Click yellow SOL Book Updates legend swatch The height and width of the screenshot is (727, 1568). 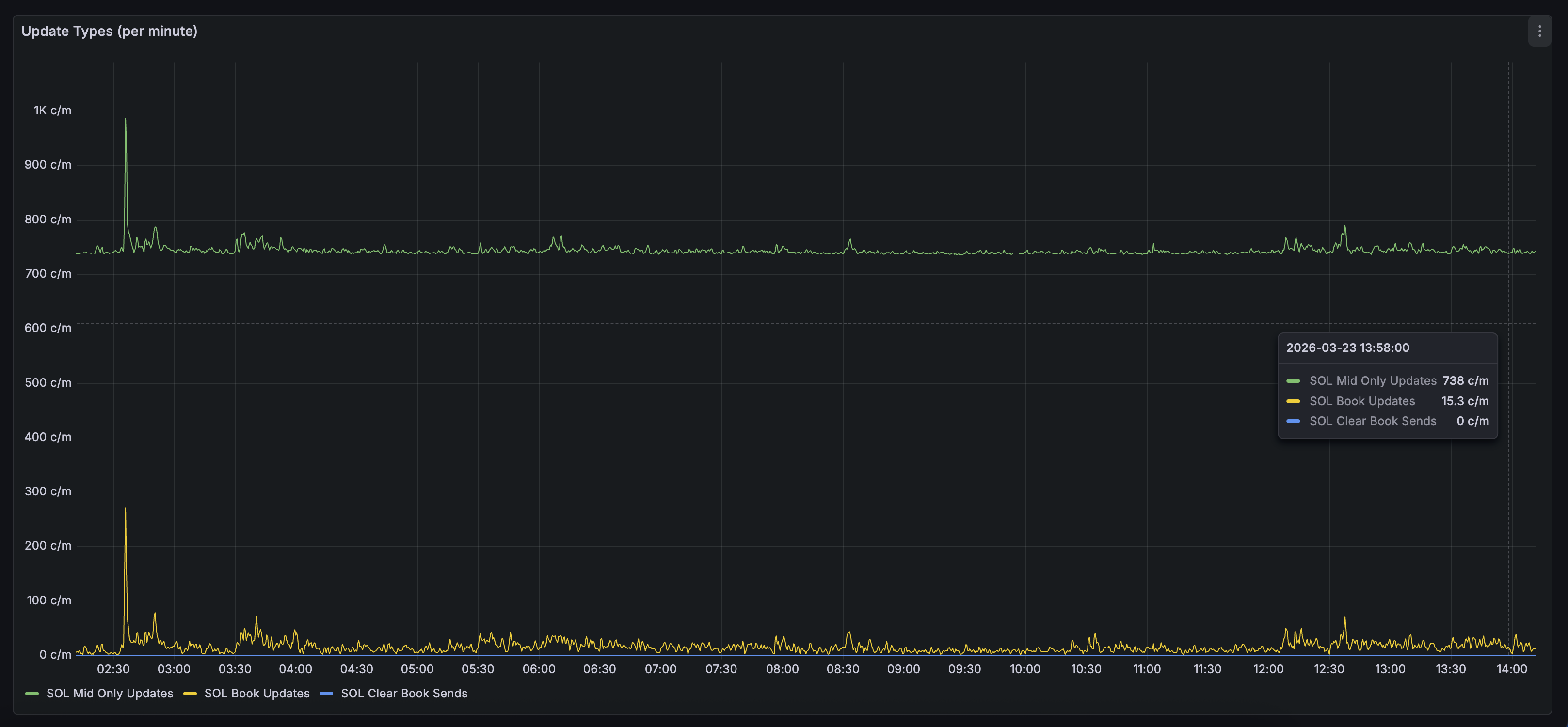tap(190, 694)
